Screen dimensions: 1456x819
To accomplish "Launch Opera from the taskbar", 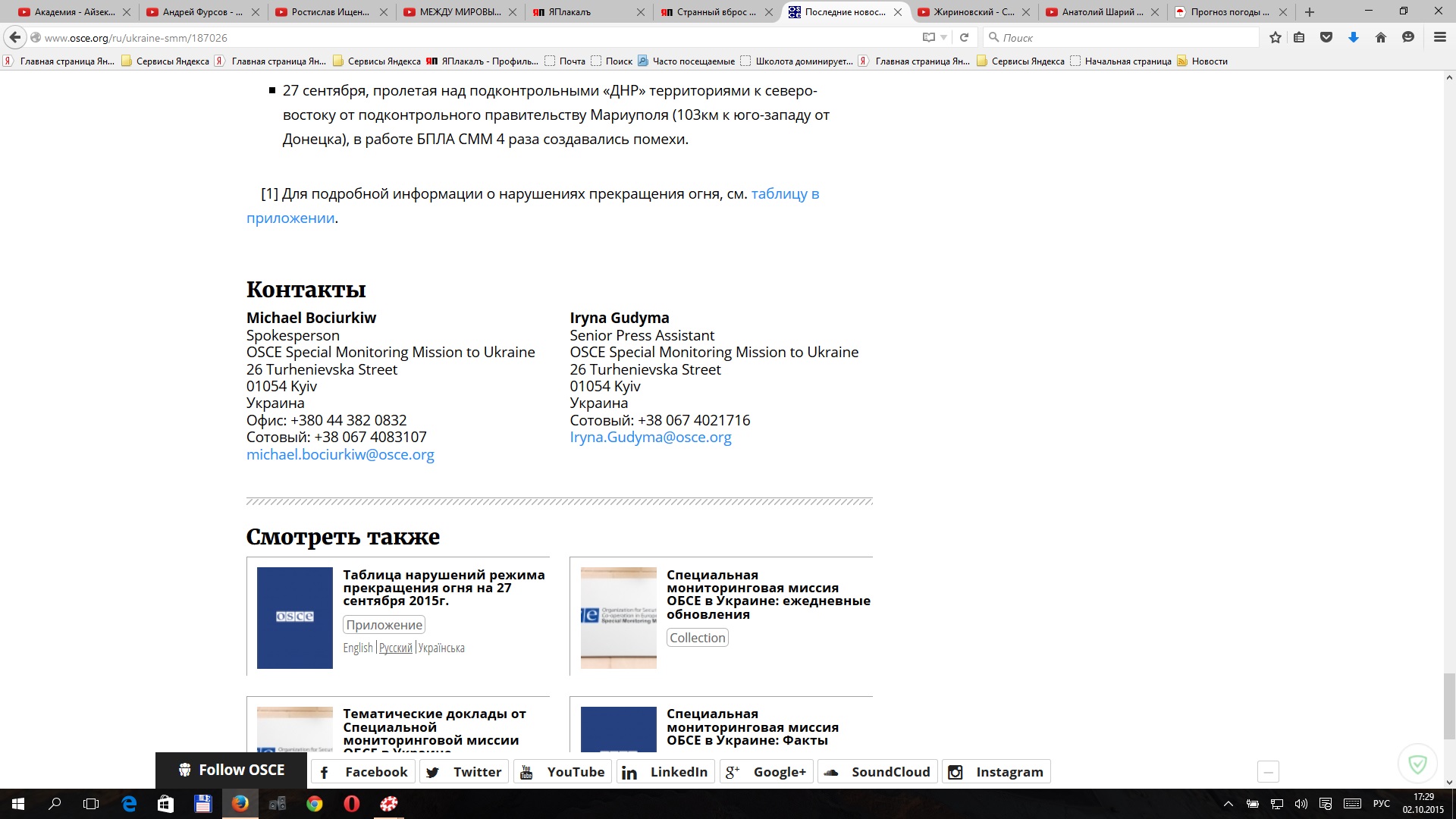I will [352, 804].
